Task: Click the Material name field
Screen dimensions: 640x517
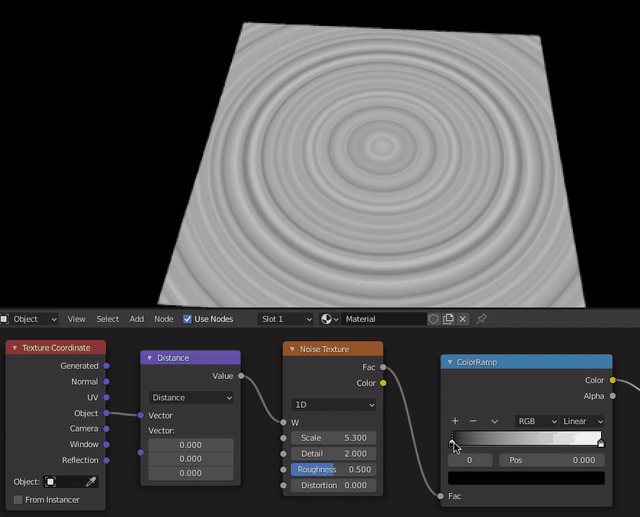Action: tap(384, 319)
